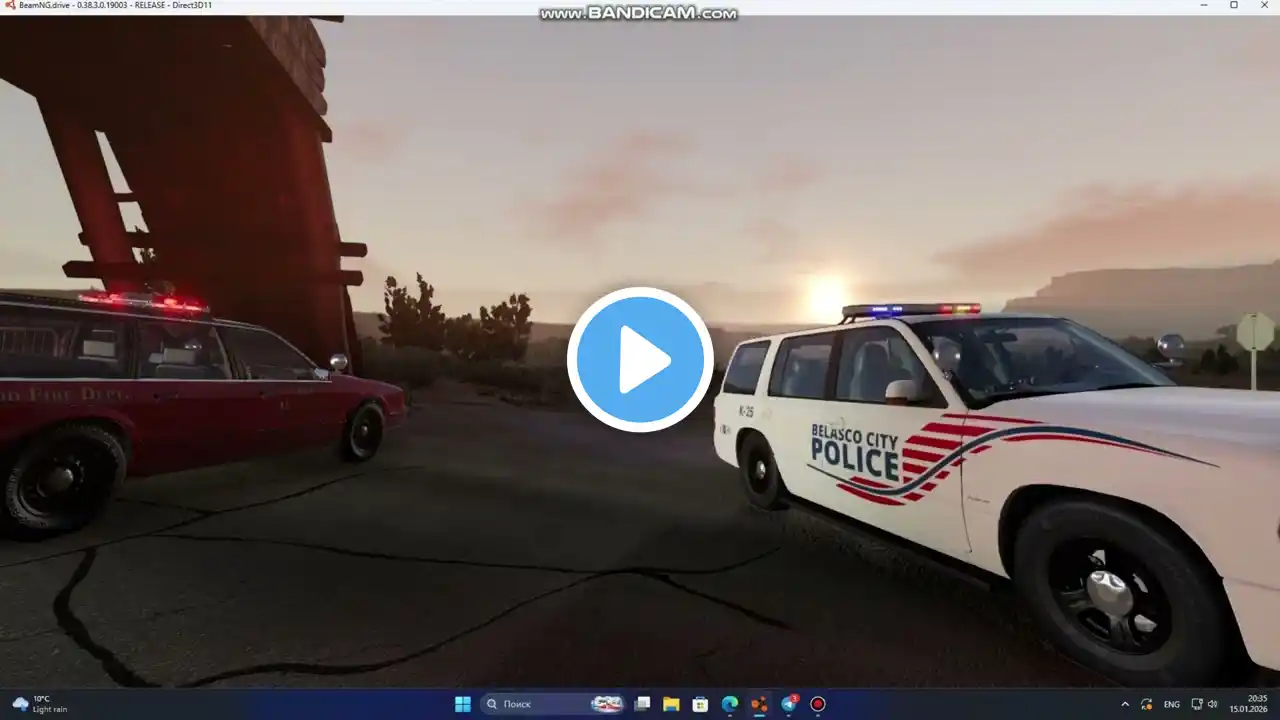Maximize the BeamNG.drive window
The width and height of the screenshot is (1280, 720).
pos(1234,5)
